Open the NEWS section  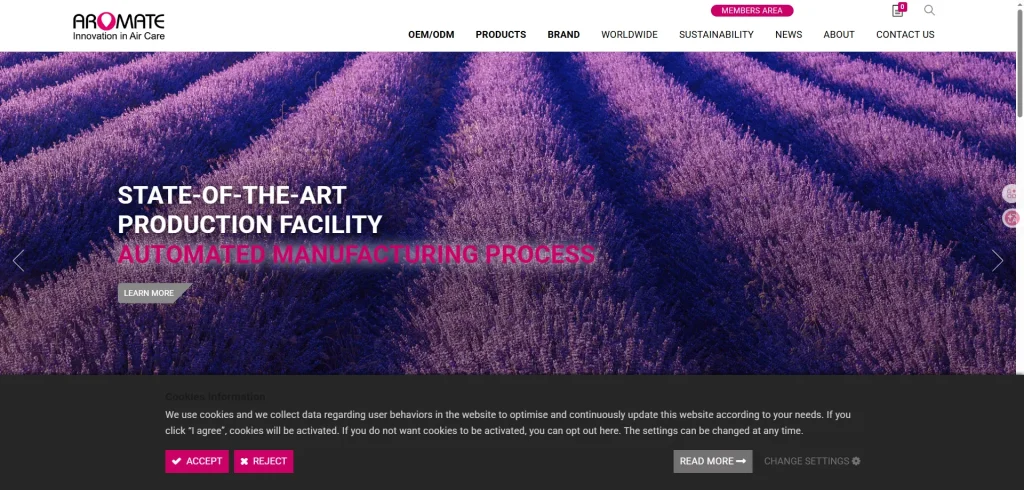pos(789,35)
